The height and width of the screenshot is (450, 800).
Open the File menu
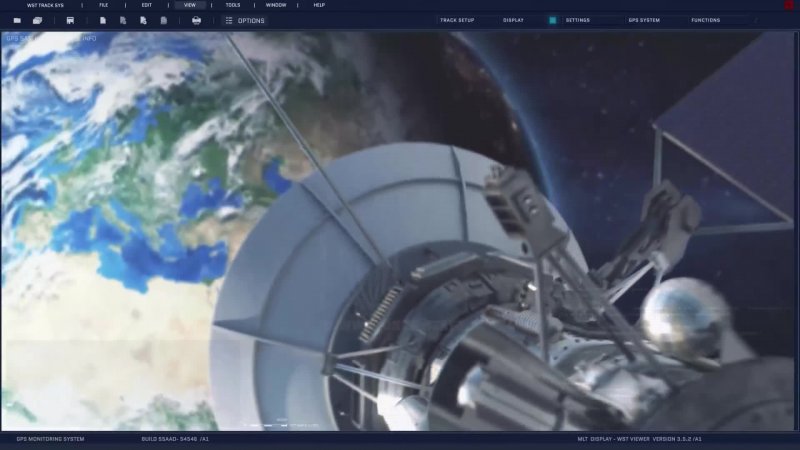(x=103, y=5)
